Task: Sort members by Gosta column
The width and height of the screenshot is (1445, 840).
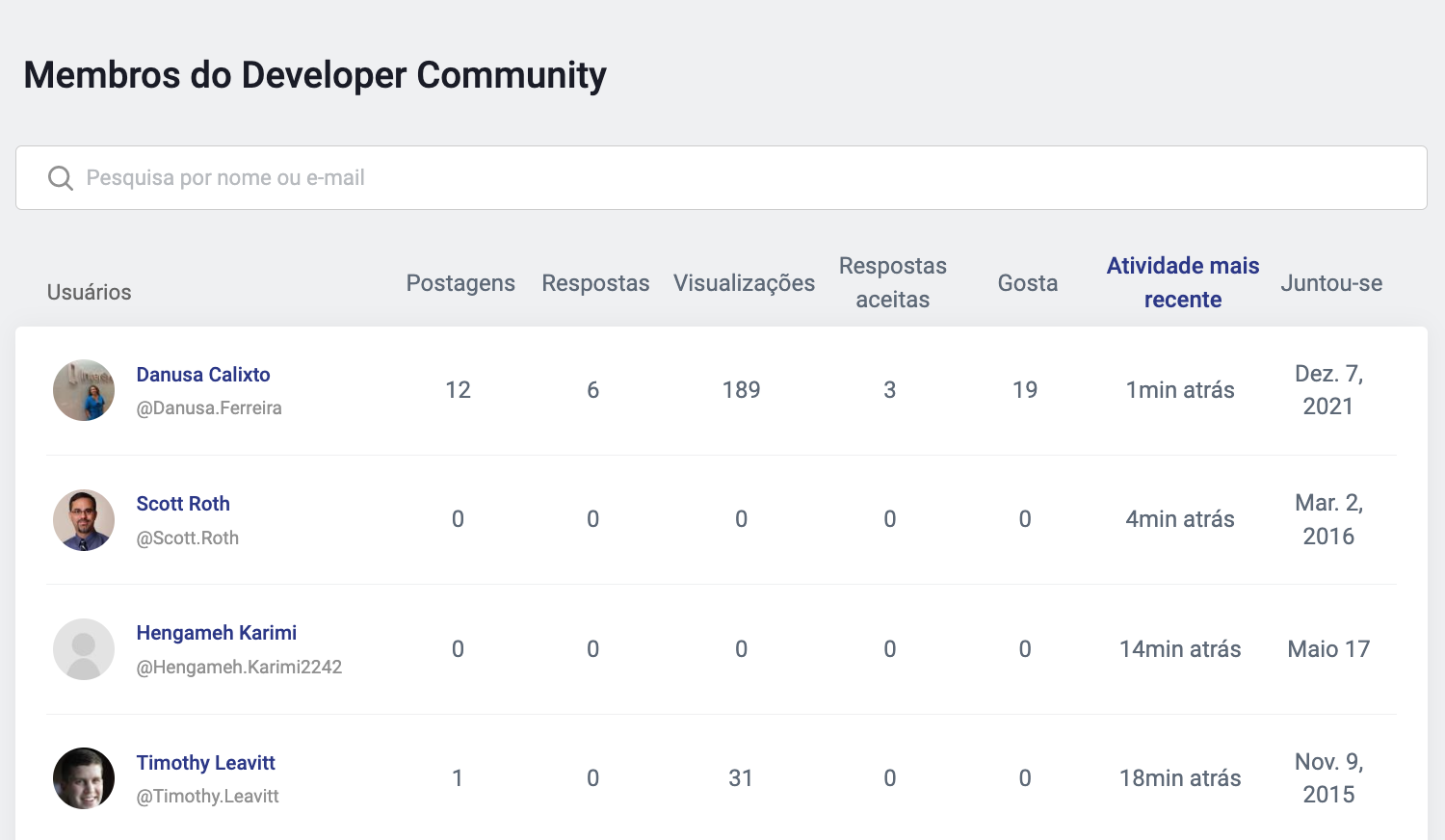Action: click(1027, 283)
